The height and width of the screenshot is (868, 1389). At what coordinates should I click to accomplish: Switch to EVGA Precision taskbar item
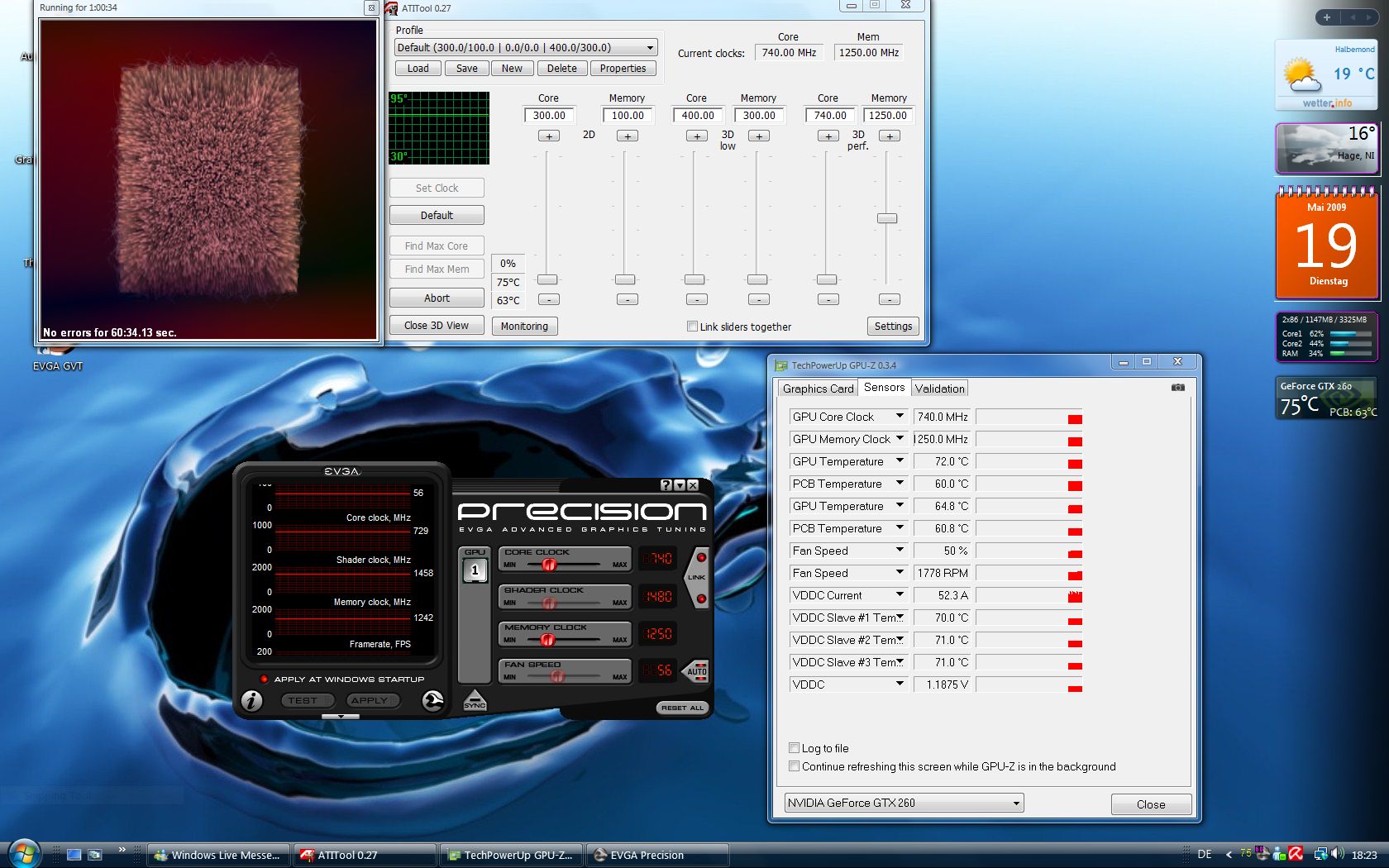[x=657, y=855]
